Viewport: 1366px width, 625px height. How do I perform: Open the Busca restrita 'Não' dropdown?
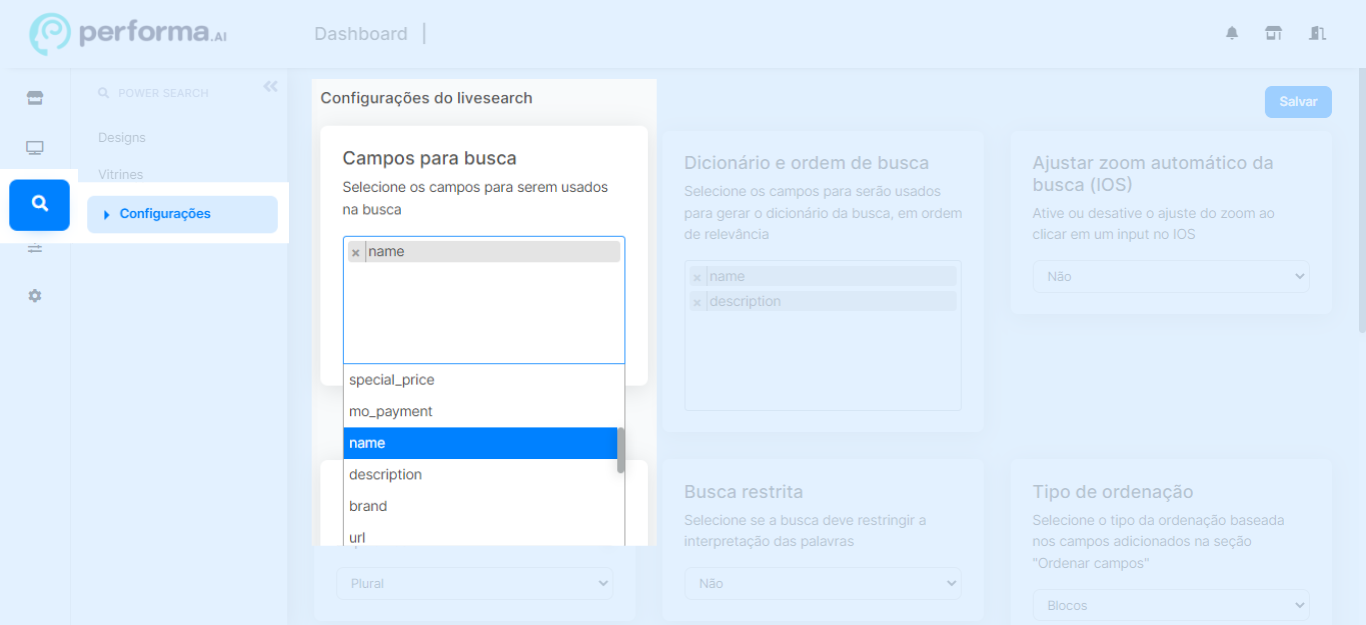(822, 583)
